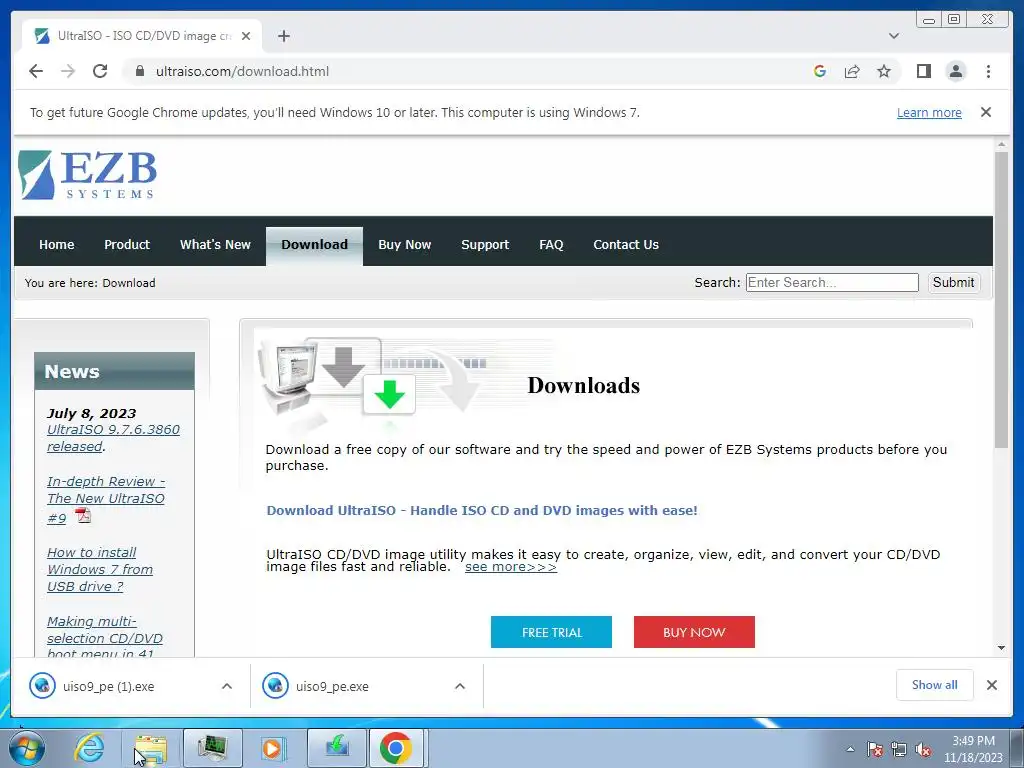Open the Windows Start menu
The image size is (1024, 768).
[27, 748]
